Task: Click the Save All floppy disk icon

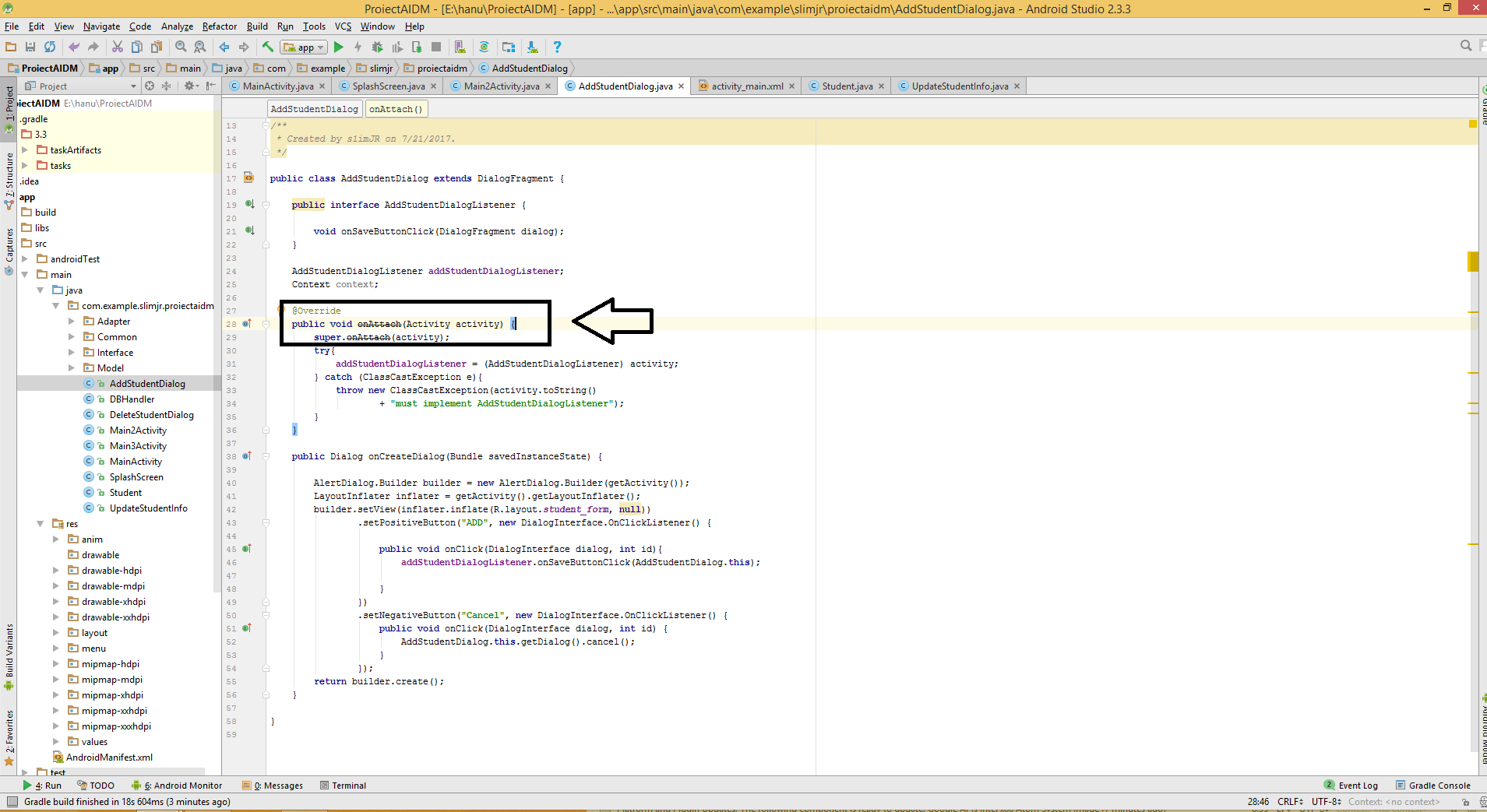Action: 30,47
